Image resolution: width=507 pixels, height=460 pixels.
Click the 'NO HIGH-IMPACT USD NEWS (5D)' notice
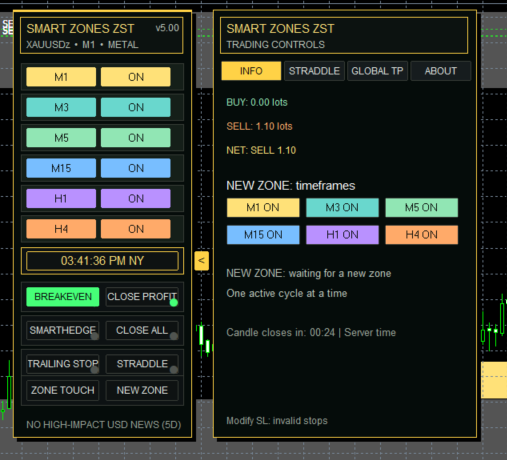[104, 425]
